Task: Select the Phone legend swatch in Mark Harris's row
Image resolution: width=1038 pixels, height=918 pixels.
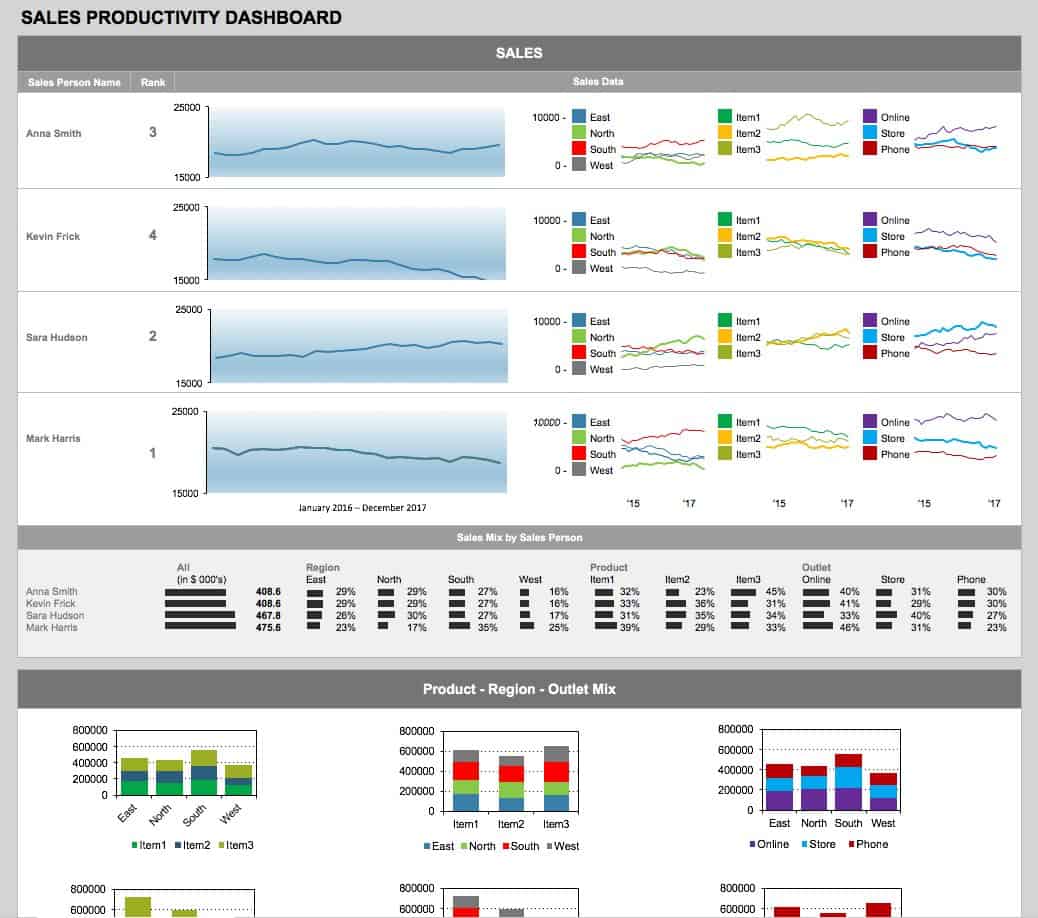Action: (x=870, y=455)
